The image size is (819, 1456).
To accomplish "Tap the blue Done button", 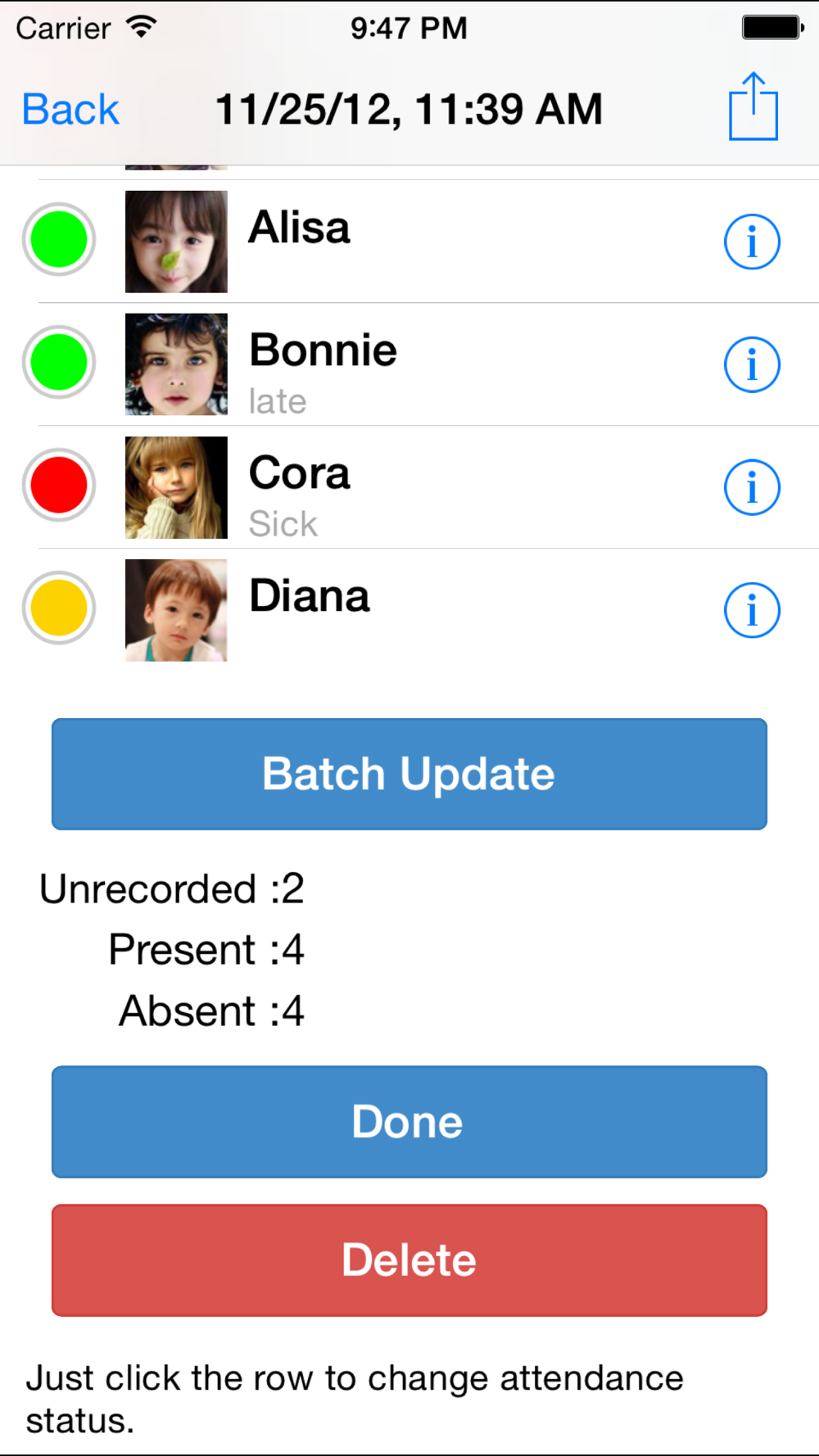I will 409,1122.
